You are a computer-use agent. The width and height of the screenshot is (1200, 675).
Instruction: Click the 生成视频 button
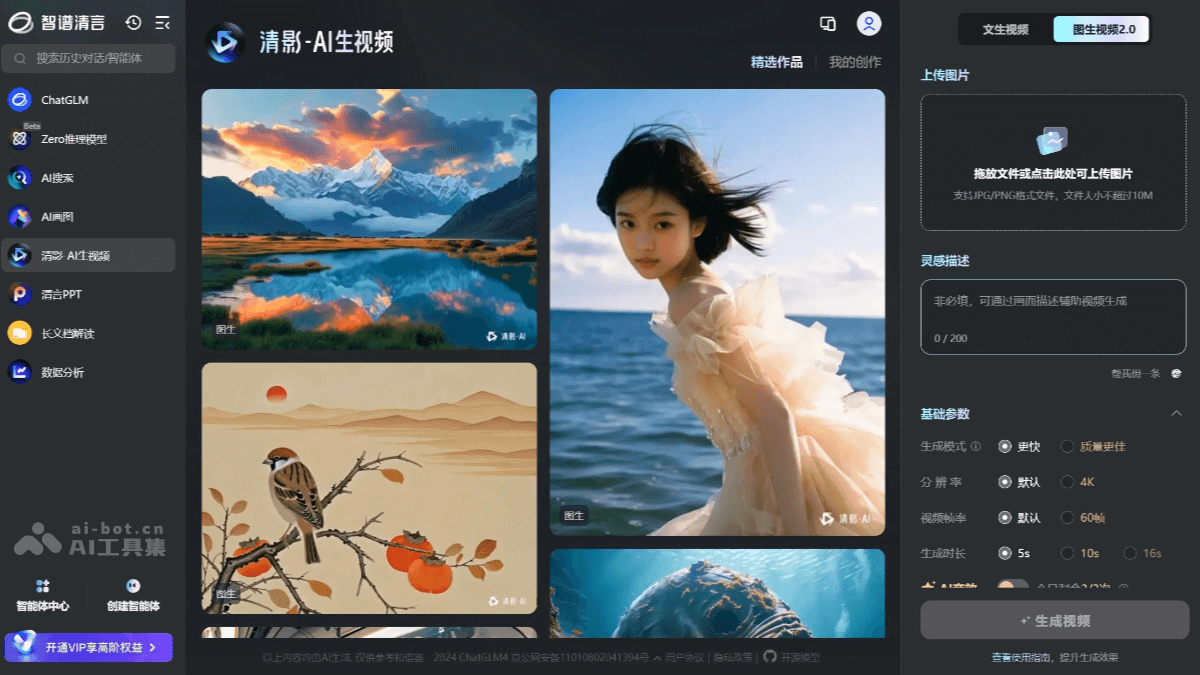point(1053,620)
